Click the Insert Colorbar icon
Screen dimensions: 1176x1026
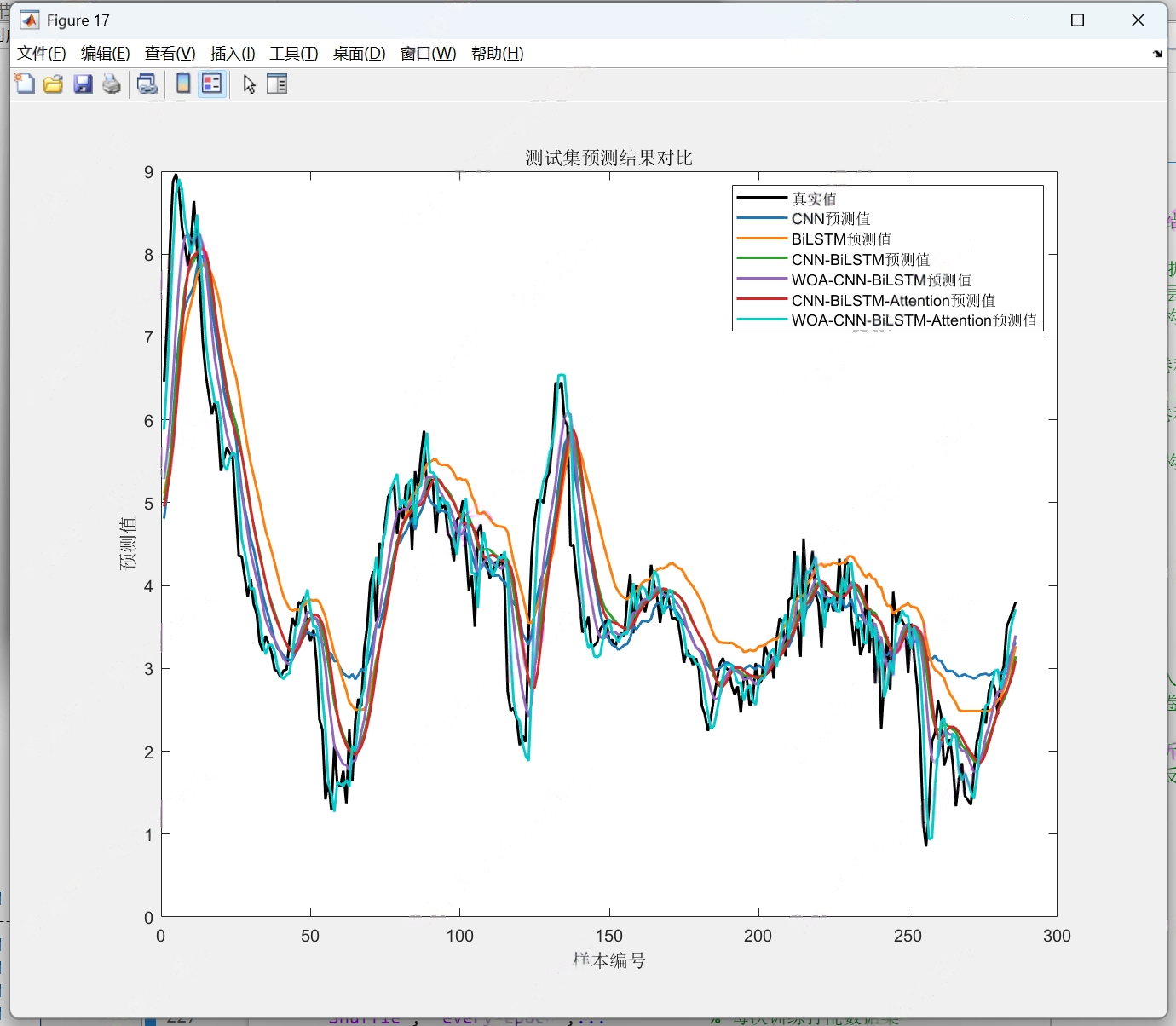click(x=183, y=84)
